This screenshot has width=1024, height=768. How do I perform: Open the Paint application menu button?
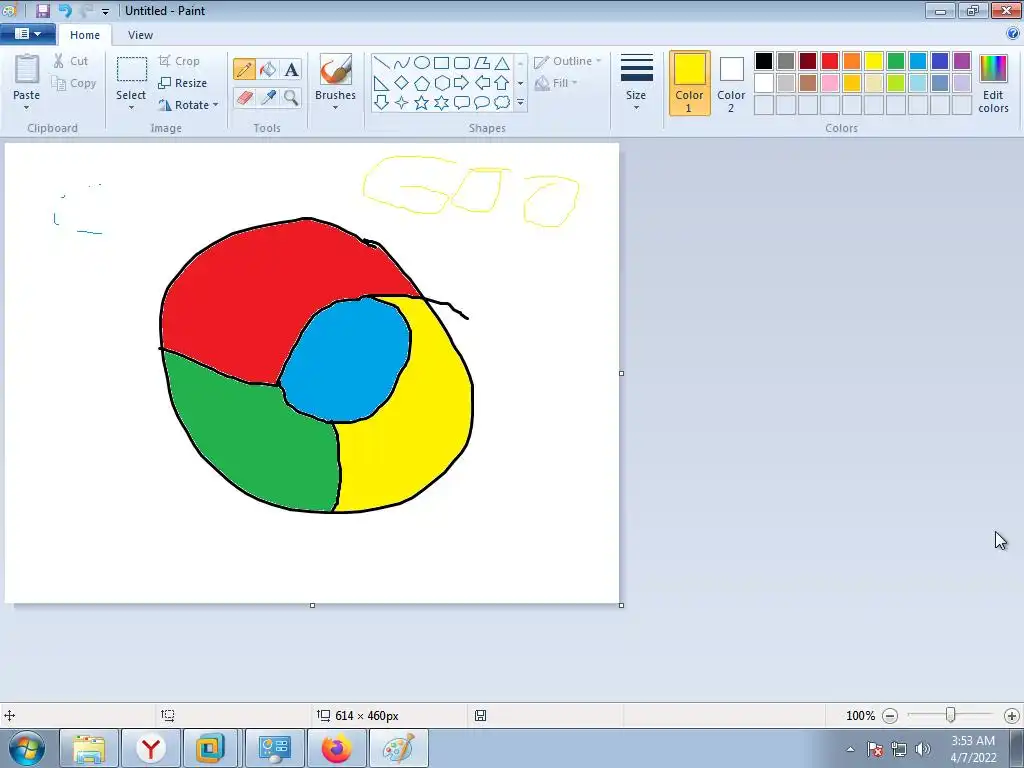pyautogui.click(x=27, y=34)
